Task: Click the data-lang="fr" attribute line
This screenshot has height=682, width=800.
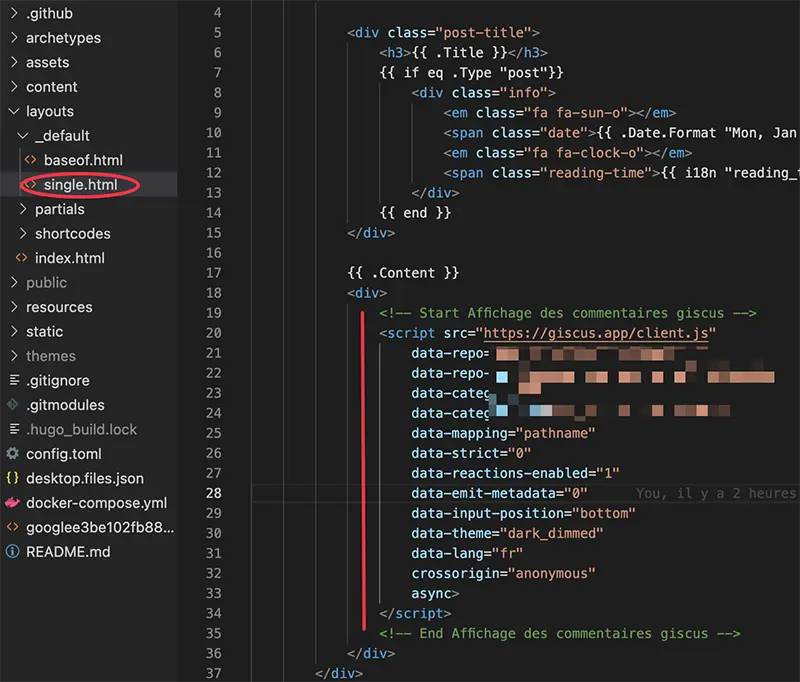Action: click(467, 553)
